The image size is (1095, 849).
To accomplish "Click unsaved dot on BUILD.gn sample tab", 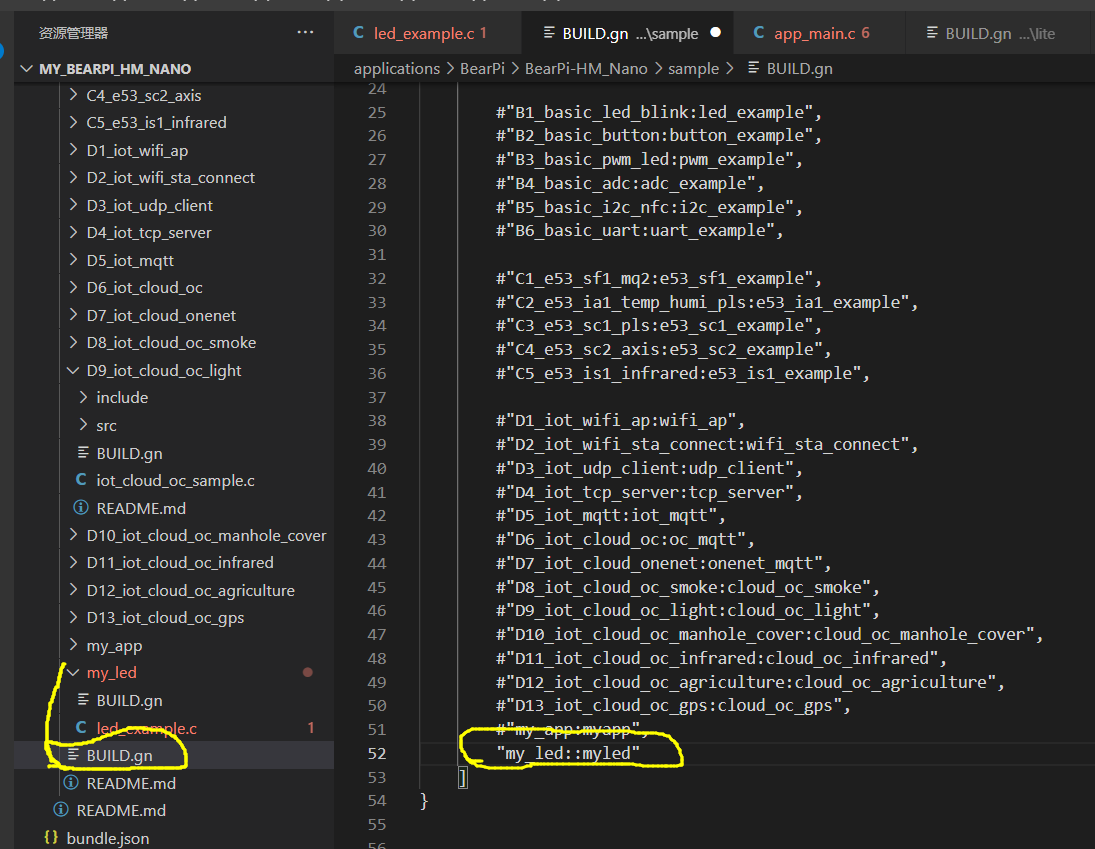I will coord(715,32).
